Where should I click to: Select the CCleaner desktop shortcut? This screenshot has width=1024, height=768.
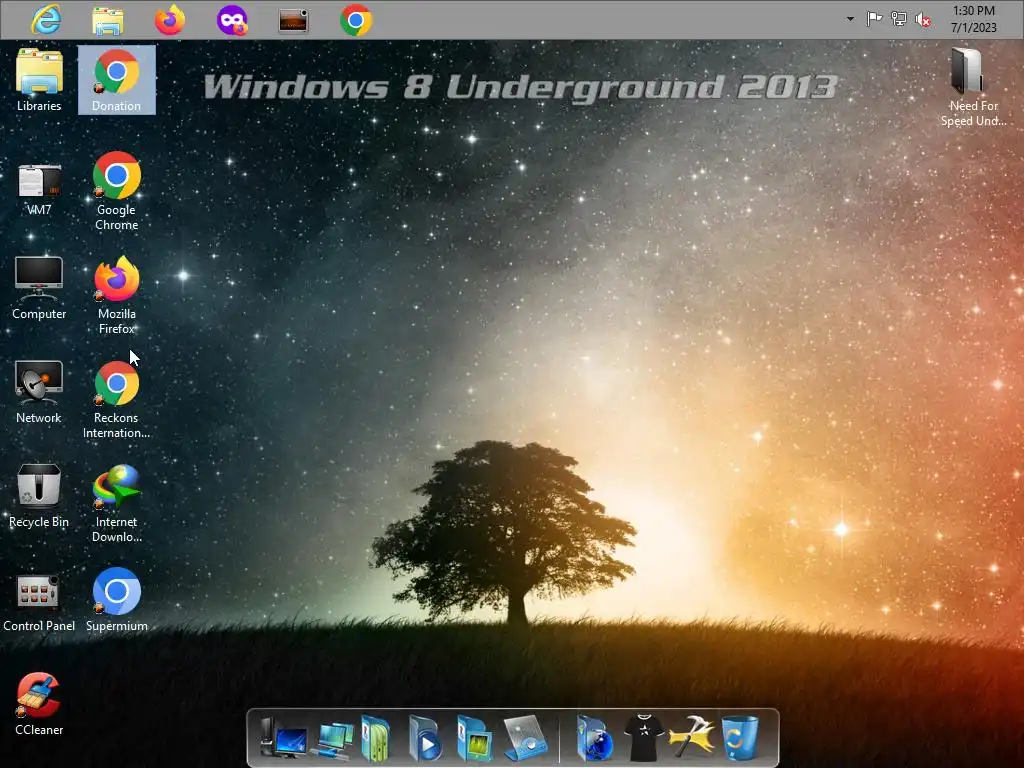point(39,704)
